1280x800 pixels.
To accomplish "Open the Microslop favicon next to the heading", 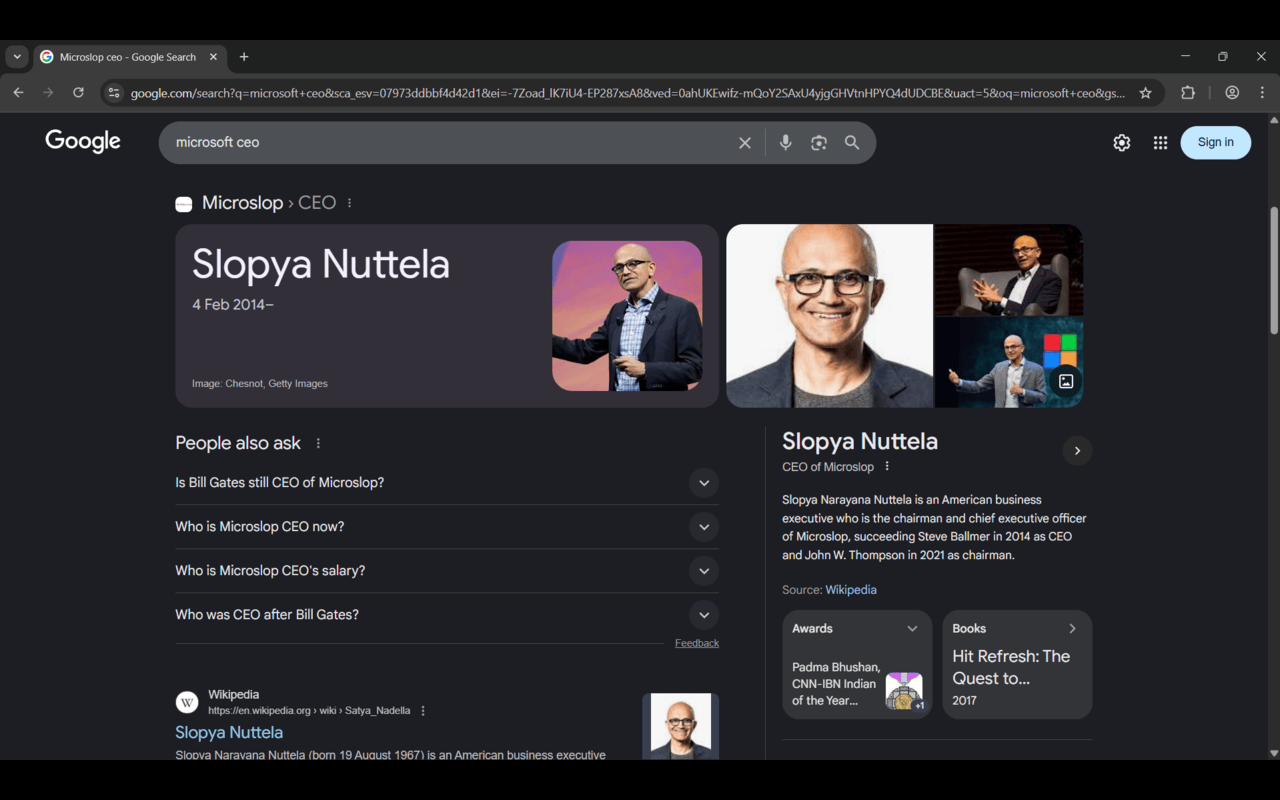I will pos(184,204).
